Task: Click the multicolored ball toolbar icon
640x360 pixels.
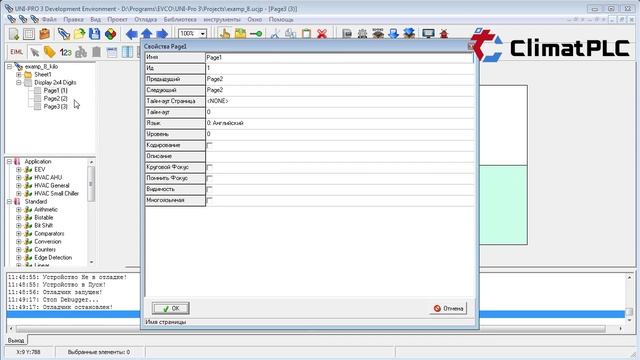Action: (x=110, y=34)
